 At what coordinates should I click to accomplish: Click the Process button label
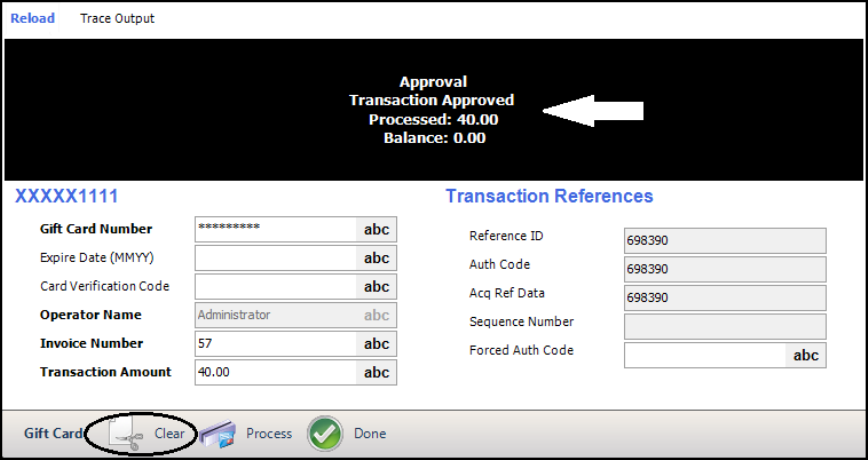pos(269,433)
